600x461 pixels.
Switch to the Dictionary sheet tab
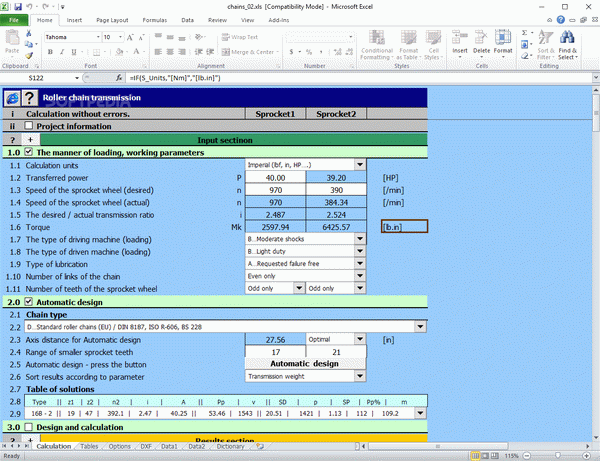[x=230, y=446]
